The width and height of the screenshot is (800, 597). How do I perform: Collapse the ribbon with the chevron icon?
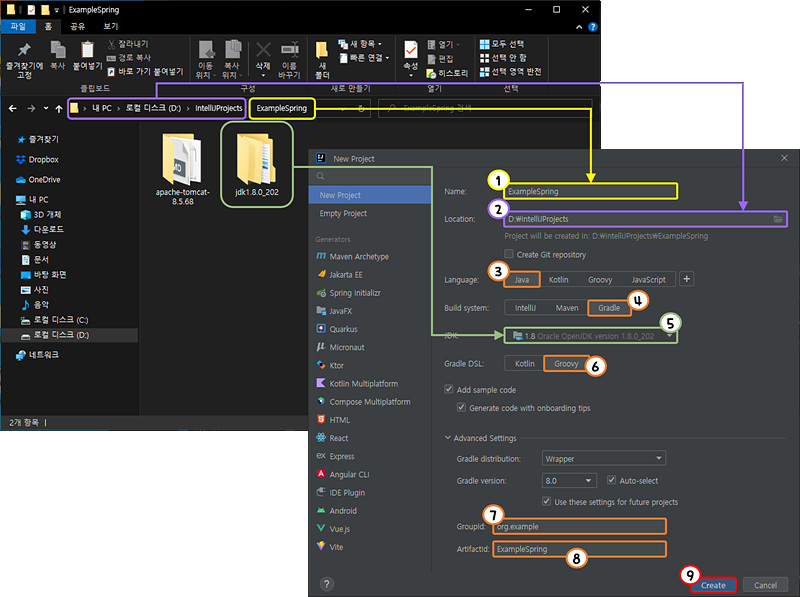tap(579, 27)
